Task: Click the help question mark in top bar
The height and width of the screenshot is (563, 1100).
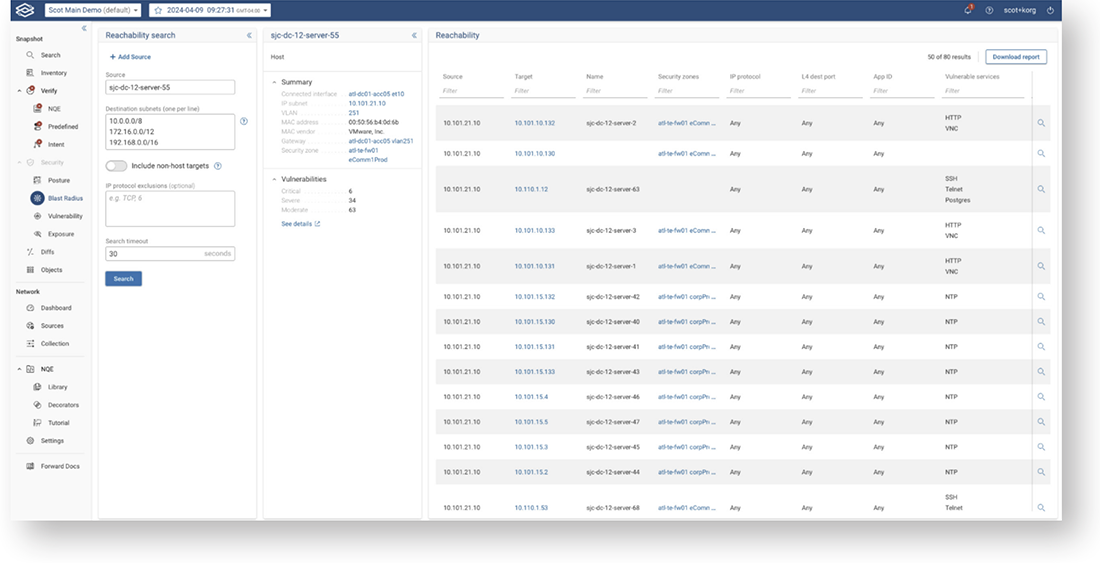Action: (x=989, y=10)
